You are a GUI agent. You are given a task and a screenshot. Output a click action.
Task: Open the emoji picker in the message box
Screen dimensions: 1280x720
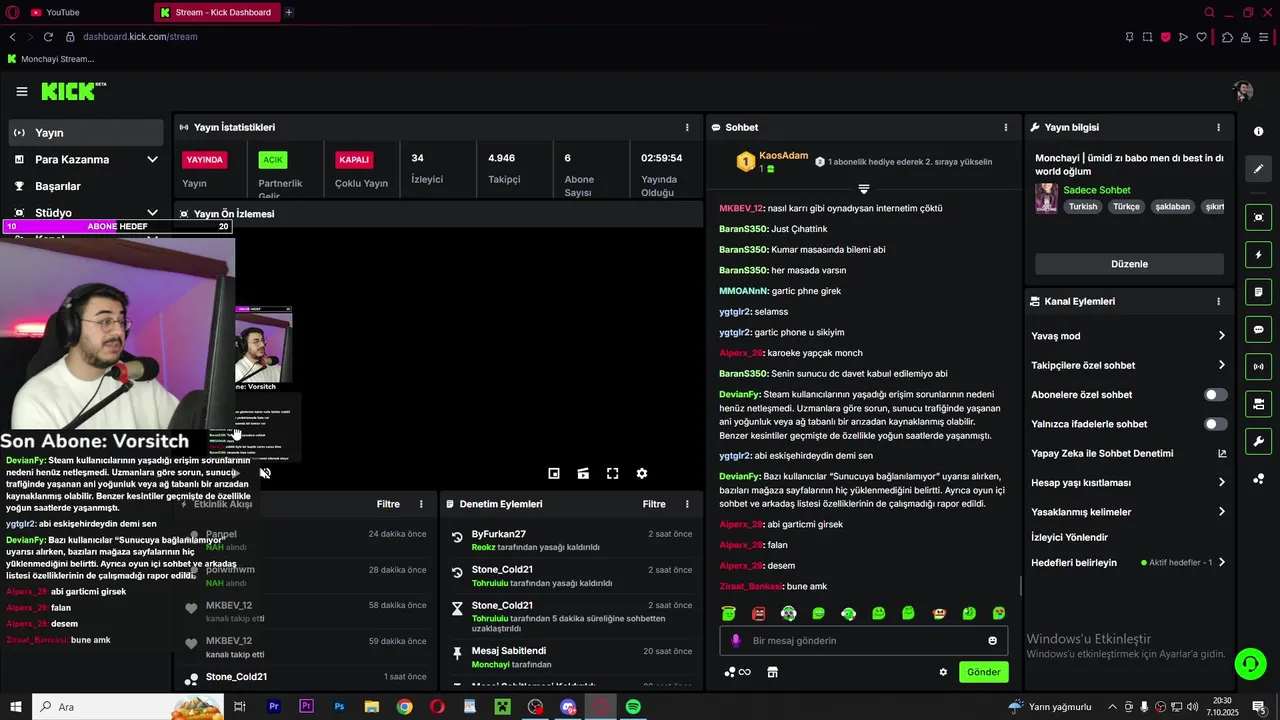point(993,641)
